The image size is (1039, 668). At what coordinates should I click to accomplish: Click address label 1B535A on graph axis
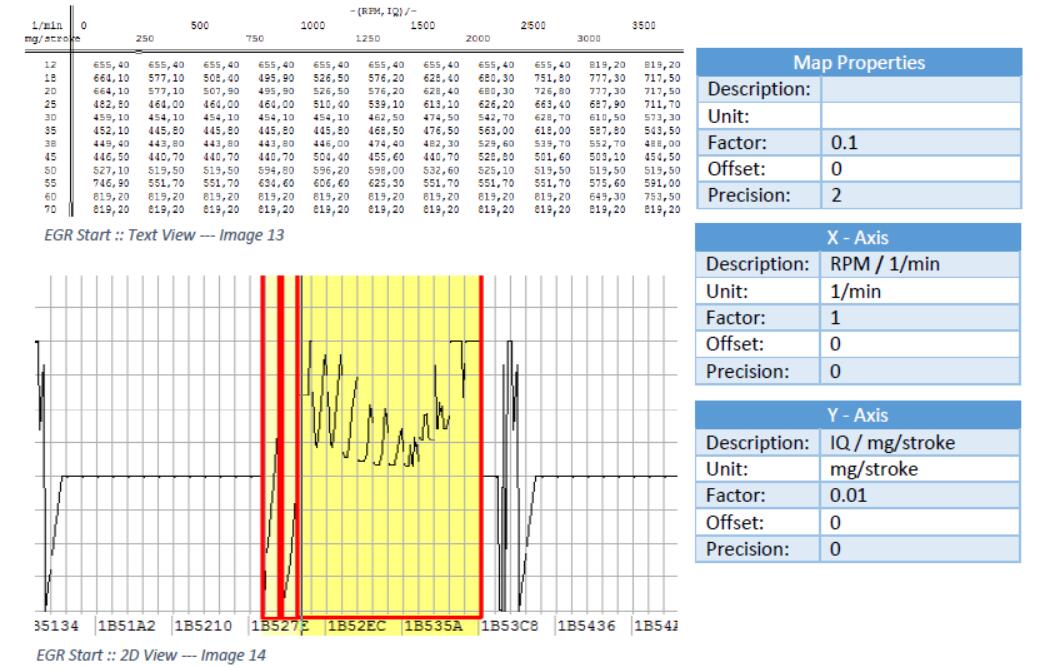coord(433,626)
